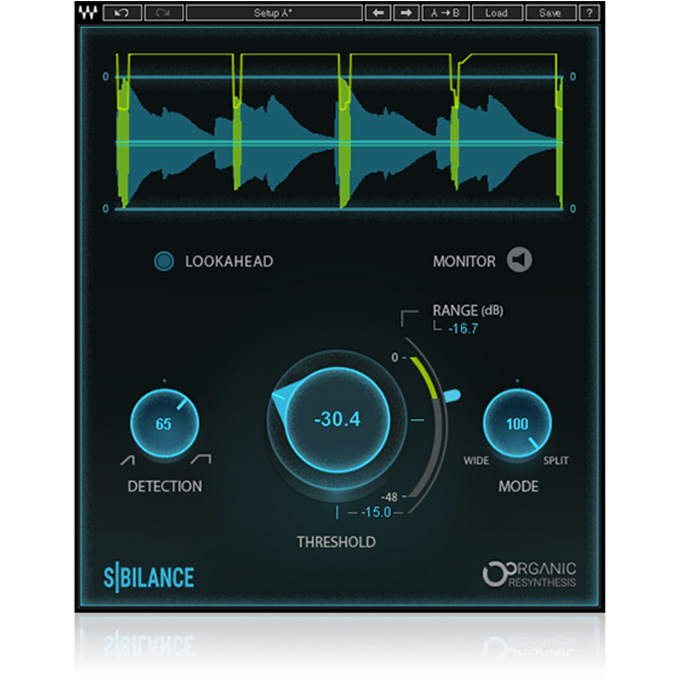Image resolution: width=681 pixels, height=683 pixels.
Task: Copy setup A to B
Action: 445,13
